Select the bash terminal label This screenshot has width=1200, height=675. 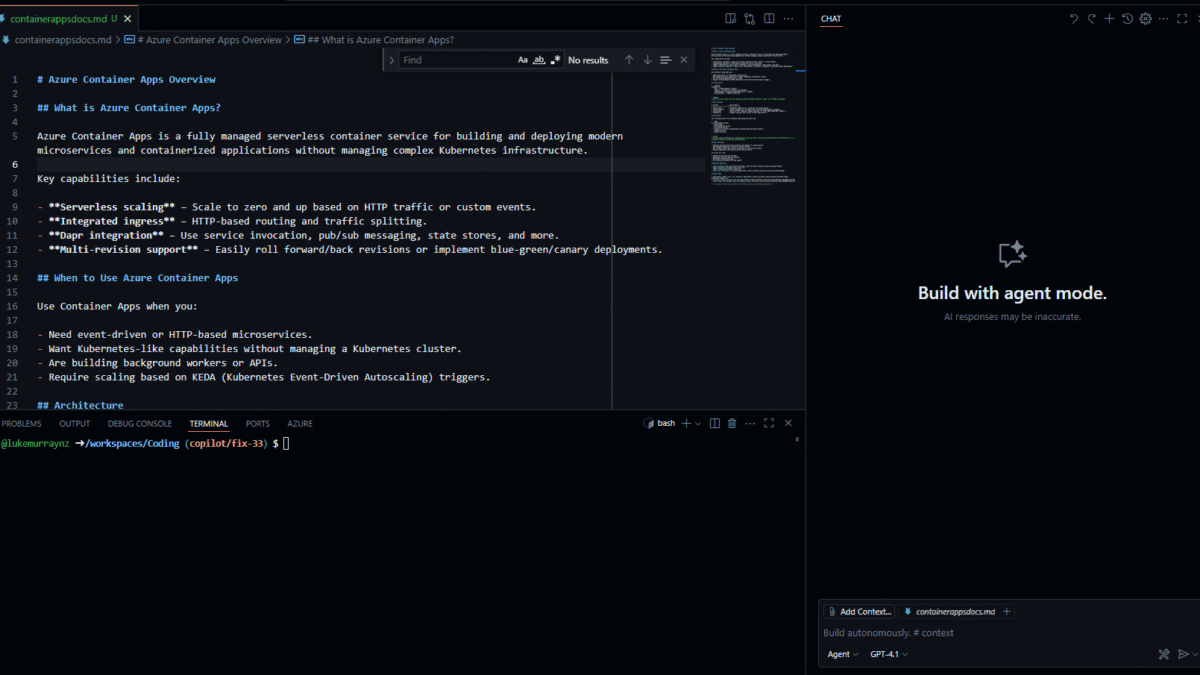660,423
